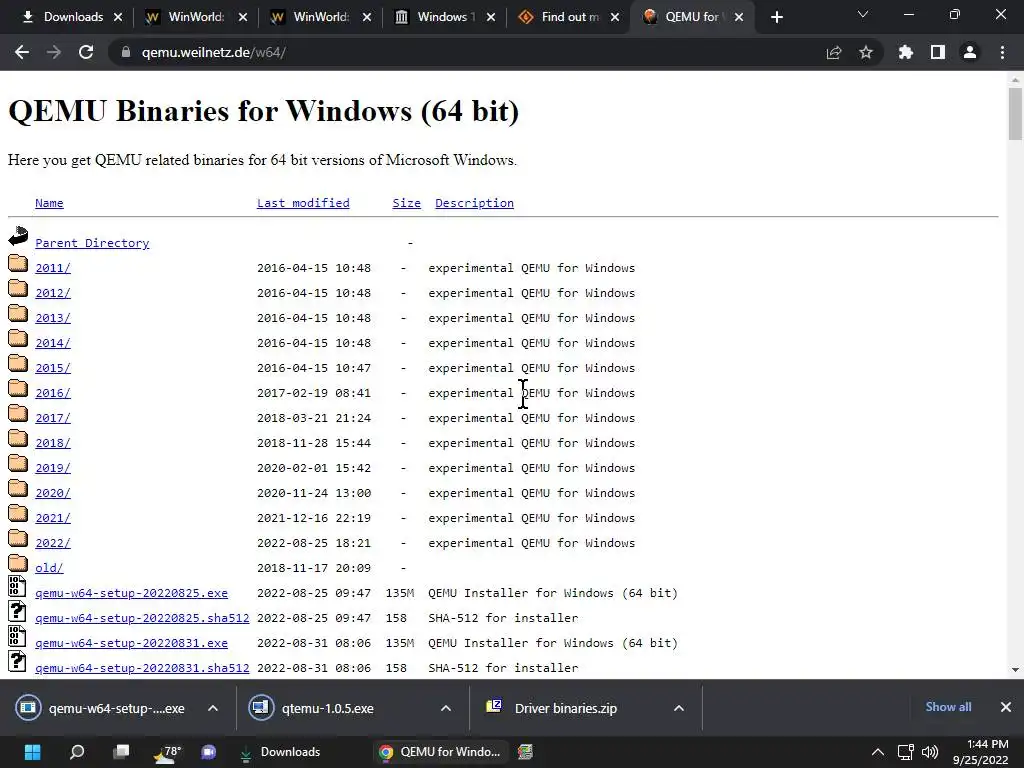
Task: Open downloaded qtemu-1.0.5.exe from shelf
Action: point(312,708)
